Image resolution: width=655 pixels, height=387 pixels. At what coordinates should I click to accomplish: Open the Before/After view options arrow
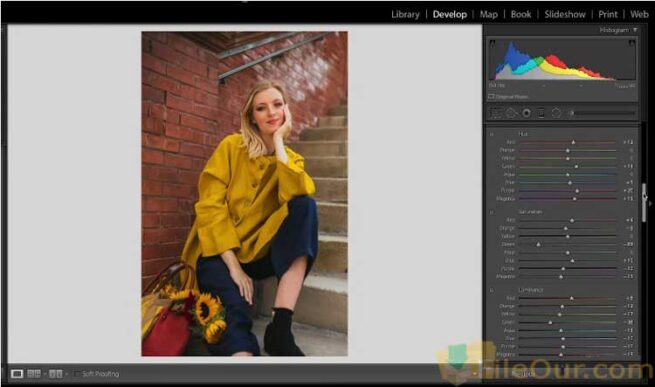(66, 374)
